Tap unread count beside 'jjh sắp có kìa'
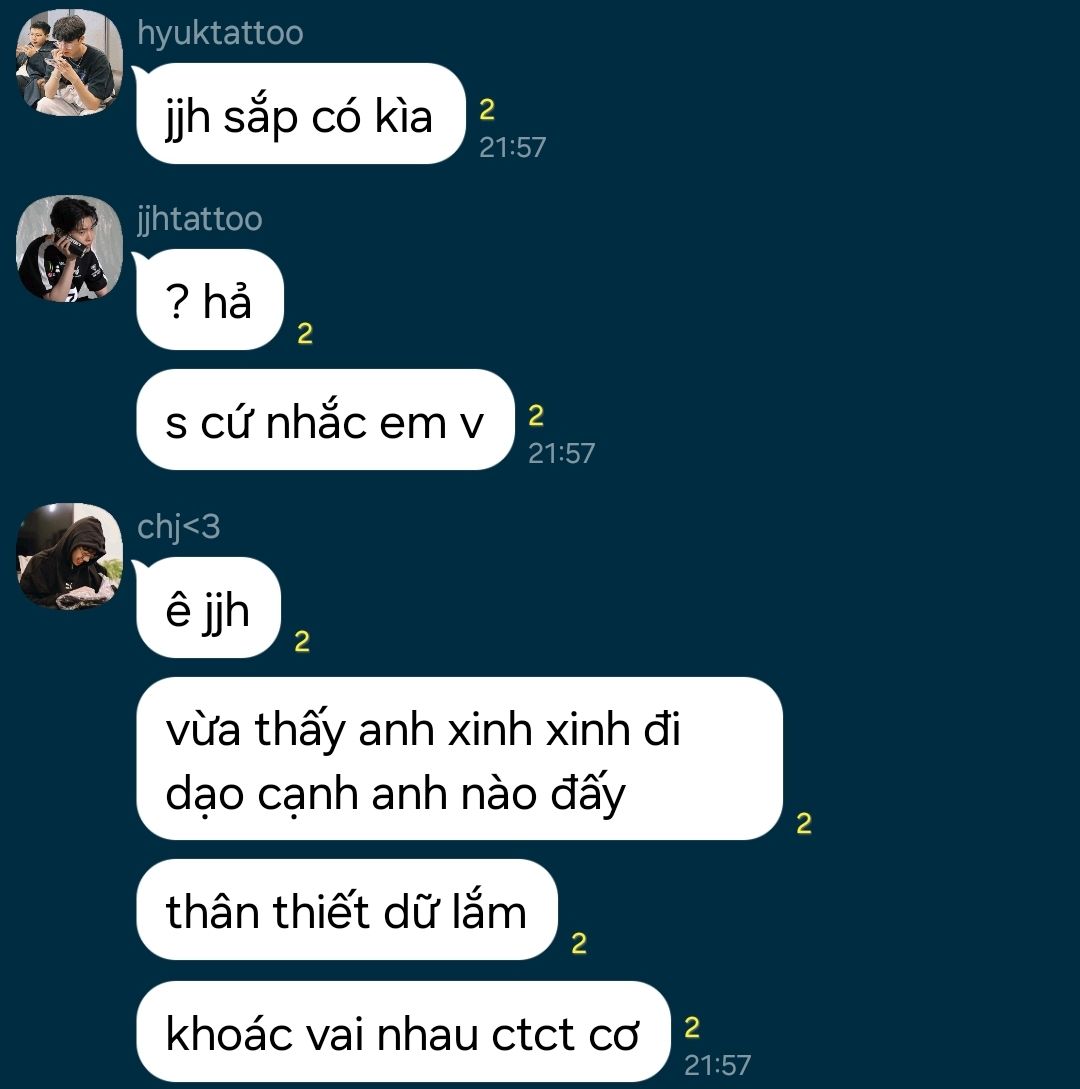Viewport: 1080px width, 1089px height. pyautogui.click(x=487, y=110)
